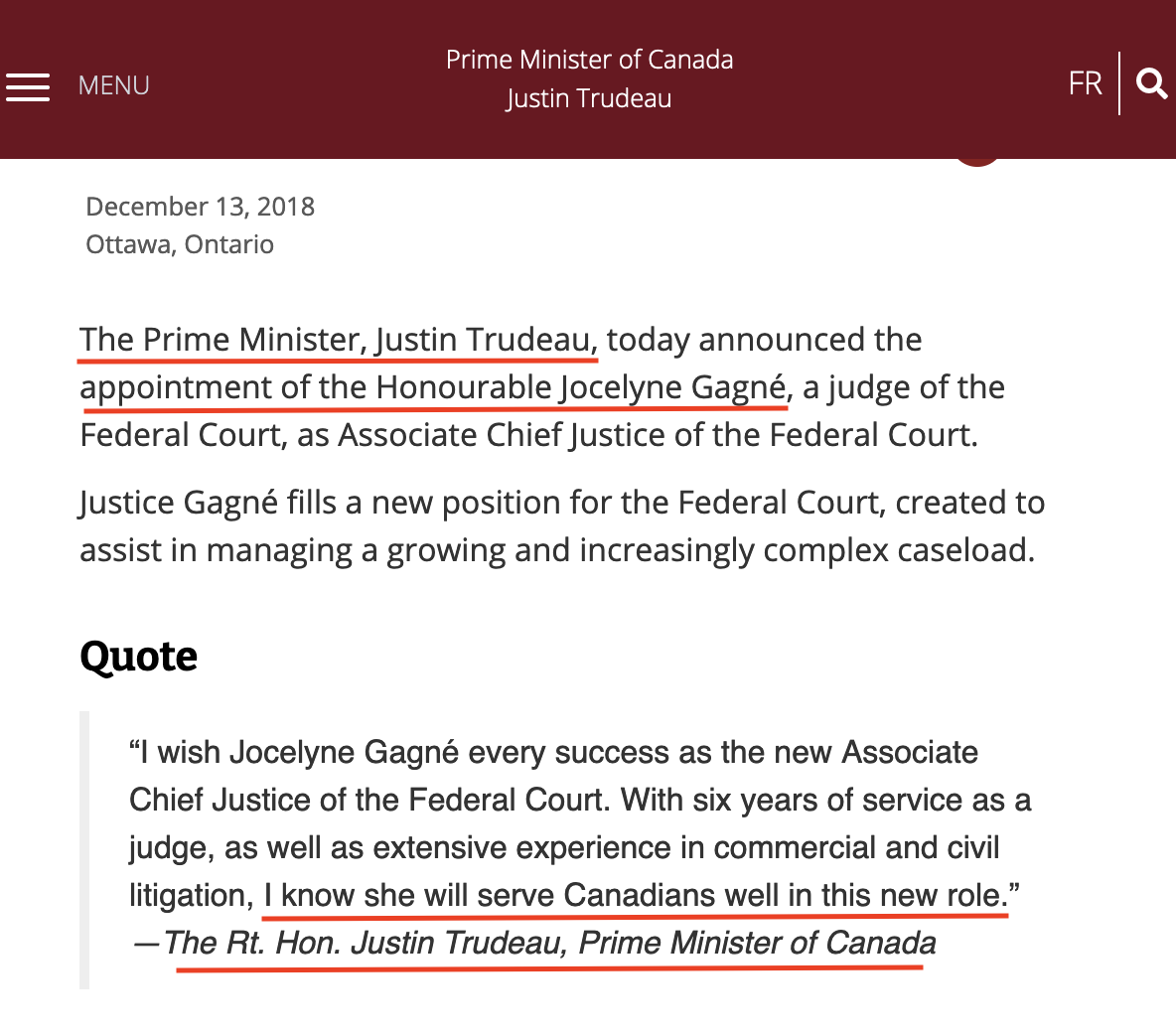
Task: Click the partially hidden red circle button
Action: click(x=977, y=162)
